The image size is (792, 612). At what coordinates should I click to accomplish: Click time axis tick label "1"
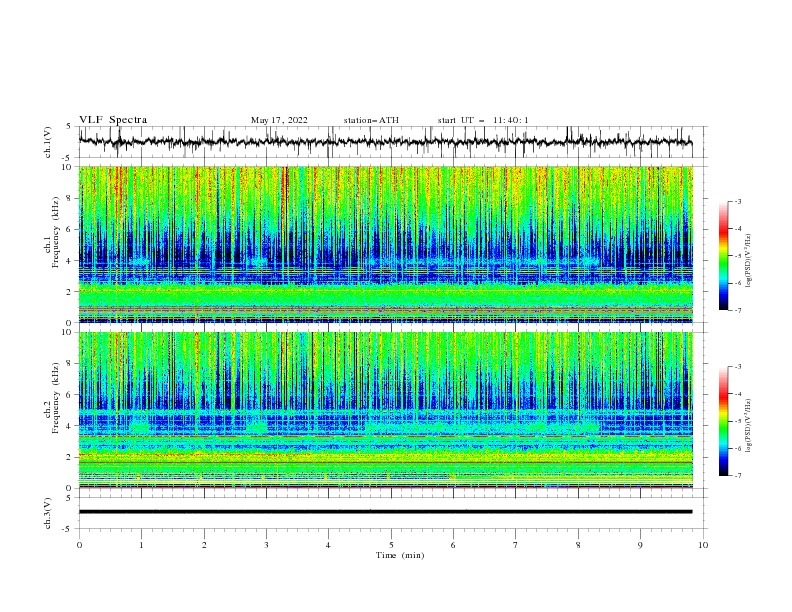point(141,545)
